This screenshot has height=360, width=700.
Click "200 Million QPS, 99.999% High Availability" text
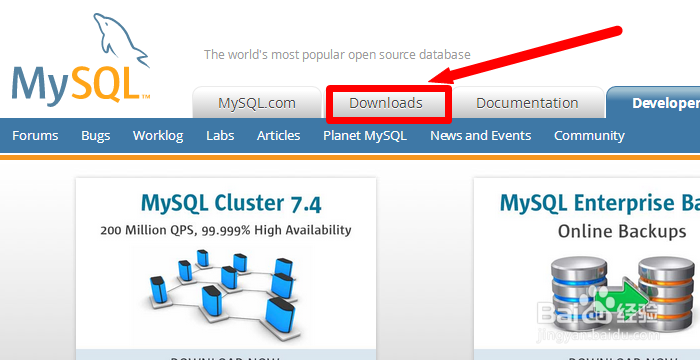click(x=225, y=230)
